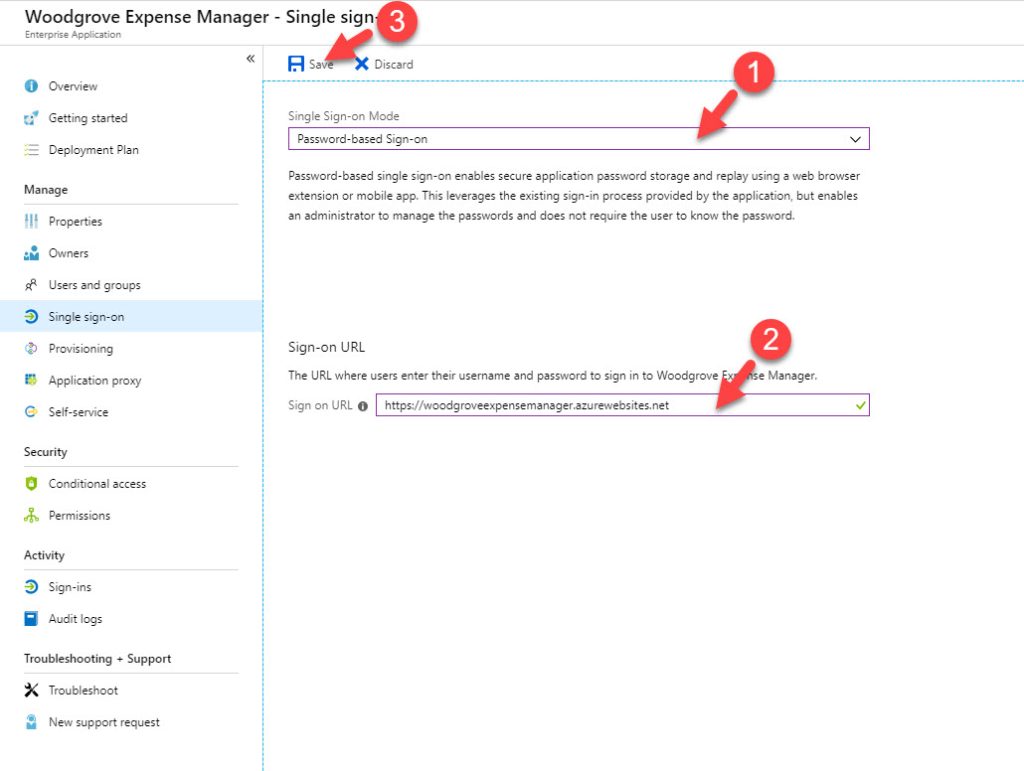1024x771 pixels.
Task: Click the Sign on URL info icon
Action: (x=362, y=406)
